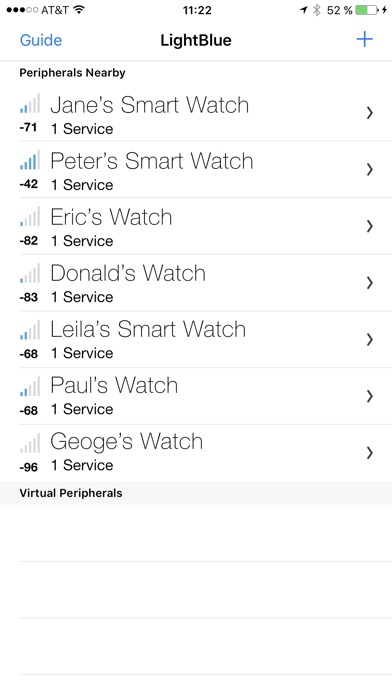Tap signal bars icon beside Eric's Watch
The width and height of the screenshot is (392, 696).
[x=30, y=216]
